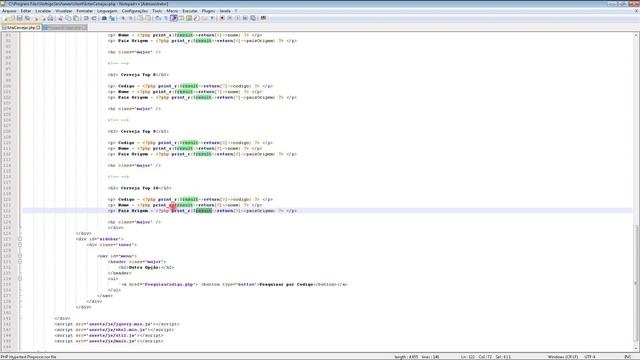Run macro multiple times icon
Viewport: 640px width, 360px height.
click(245, 18)
